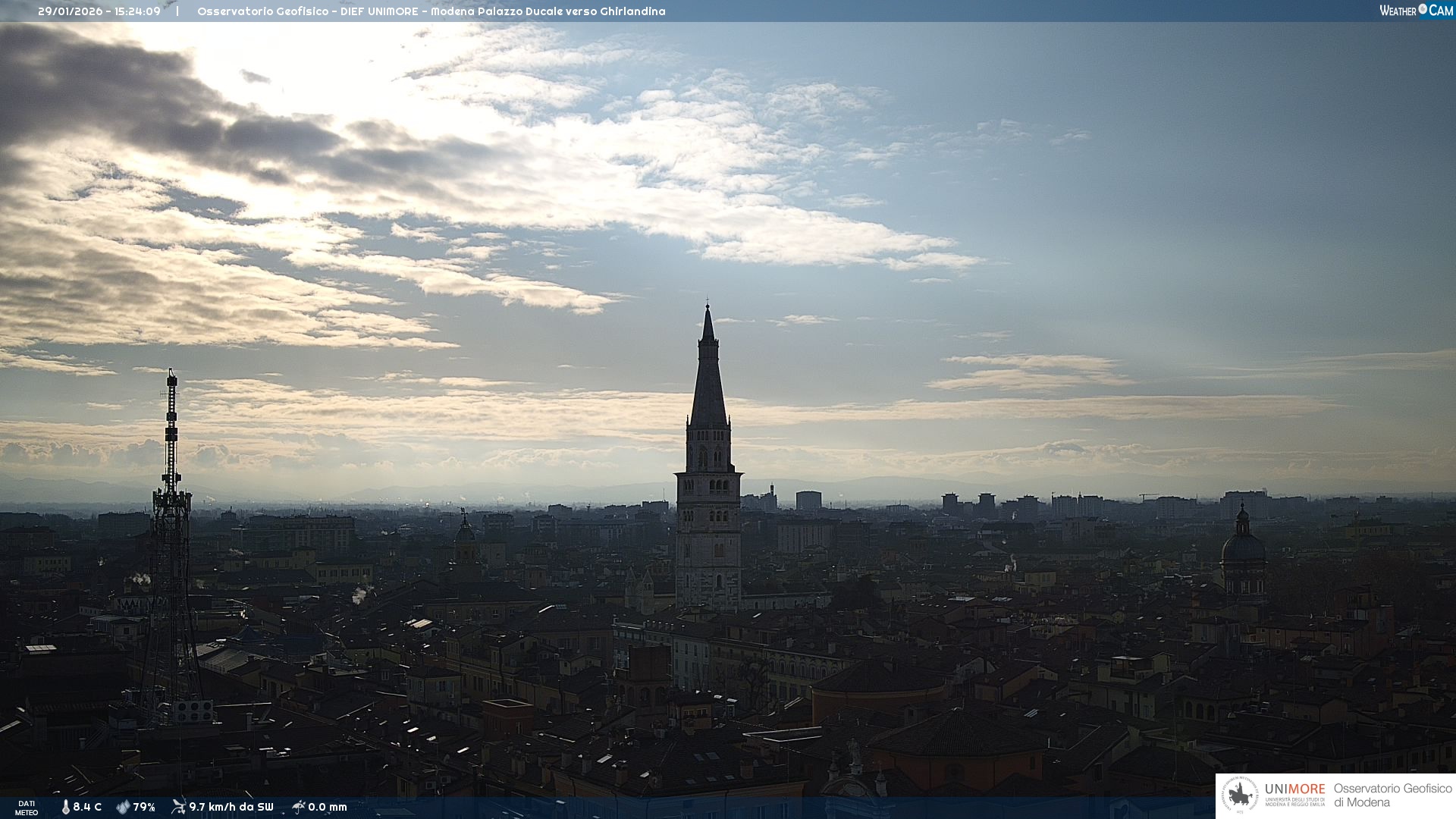The image size is (1456, 819).
Task: Click the DATI METEO label
Action: [x=27, y=808]
